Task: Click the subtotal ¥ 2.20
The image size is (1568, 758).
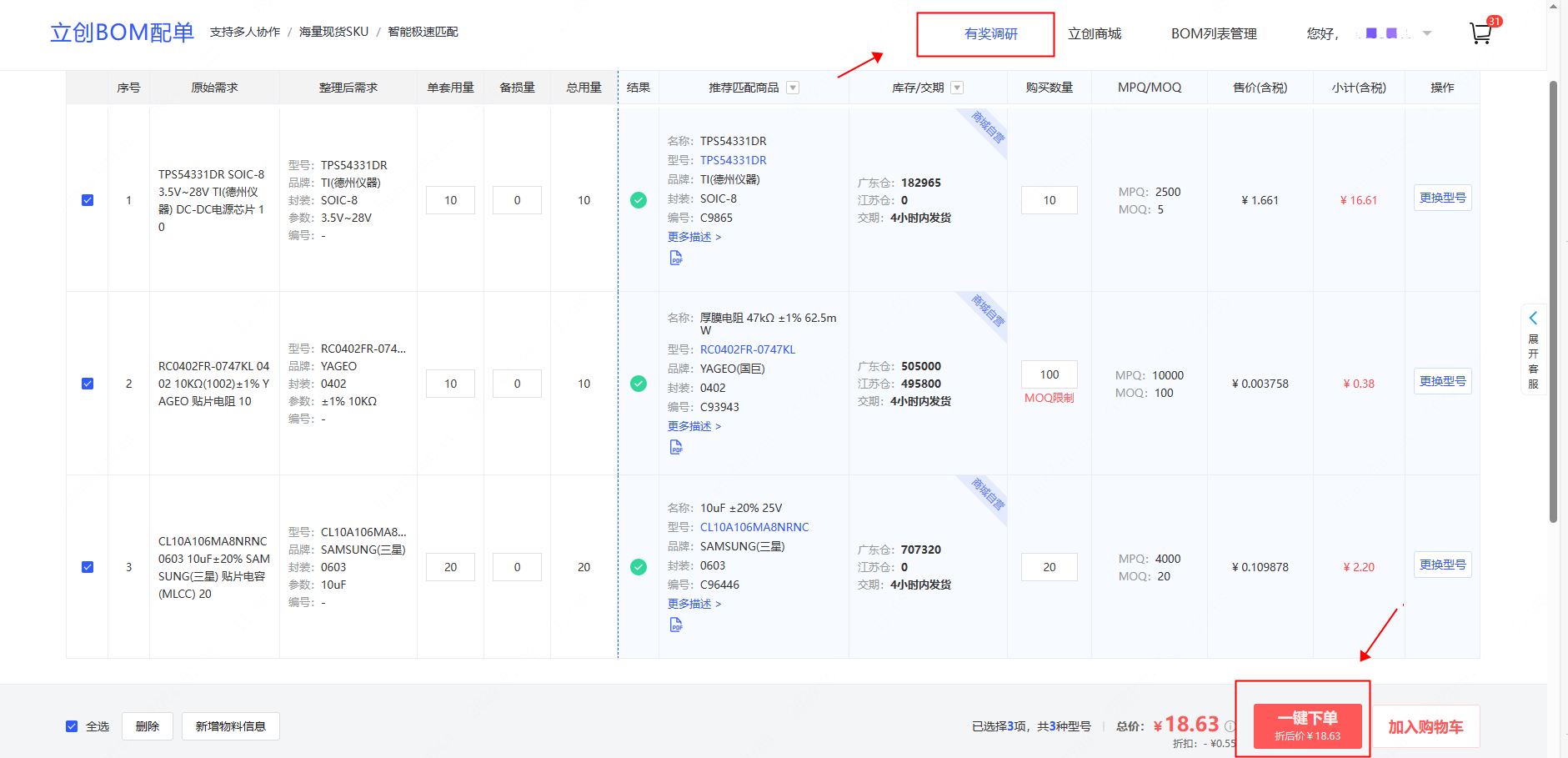Action: point(1359,567)
